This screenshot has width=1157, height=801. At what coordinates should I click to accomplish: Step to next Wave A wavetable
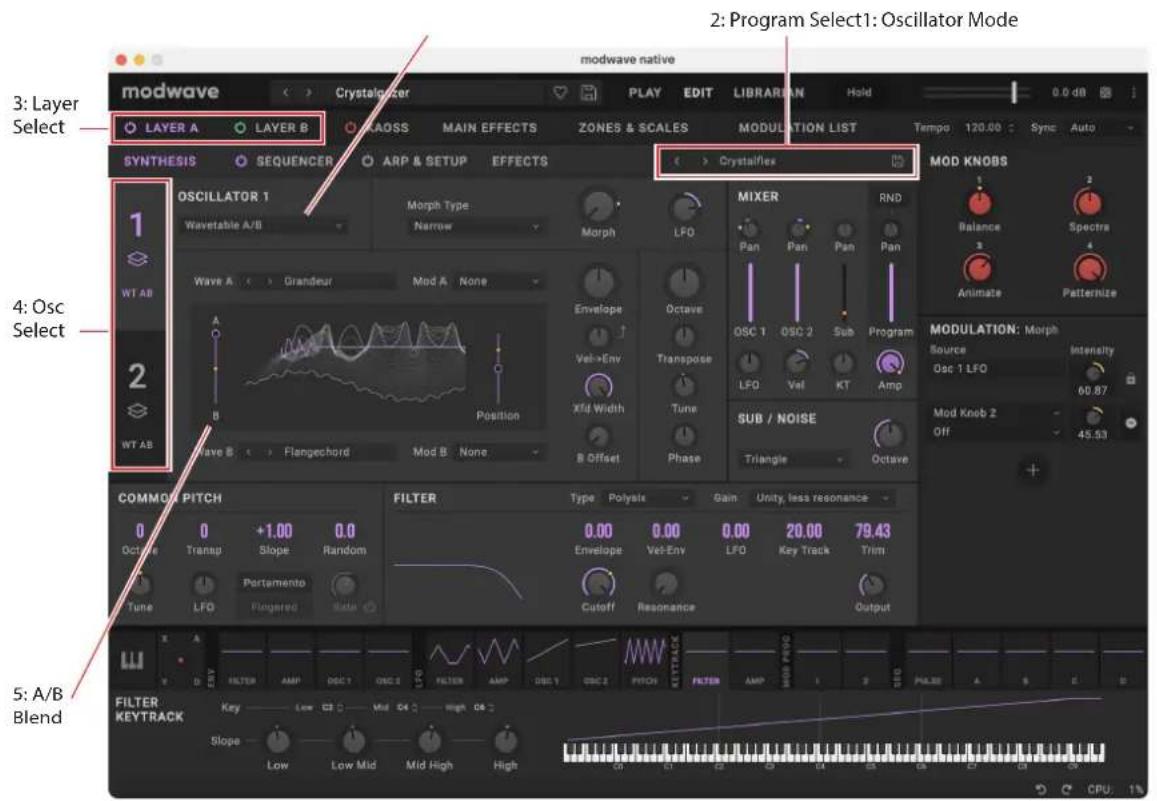[270, 281]
